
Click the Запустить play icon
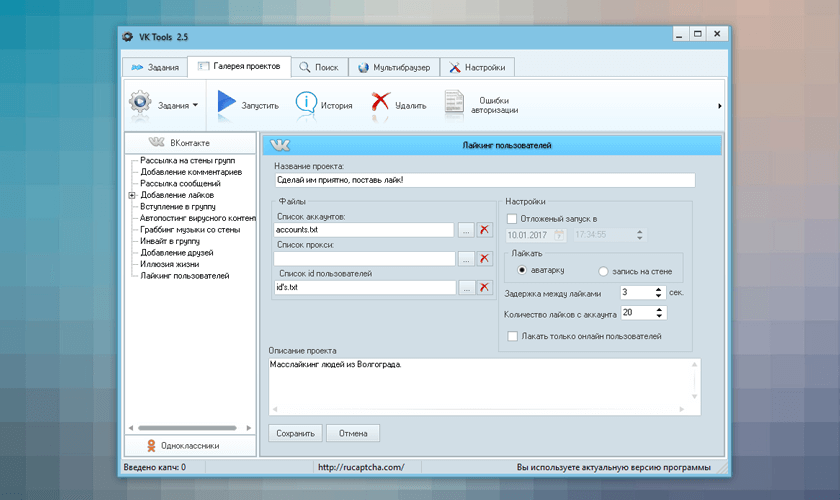(227, 102)
